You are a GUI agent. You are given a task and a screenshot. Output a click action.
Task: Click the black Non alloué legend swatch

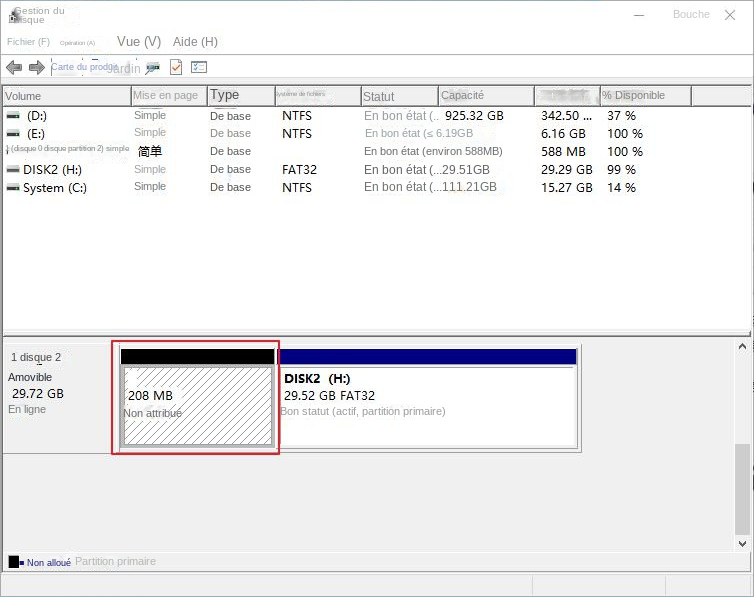pyautogui.click(x=14, y=562)
